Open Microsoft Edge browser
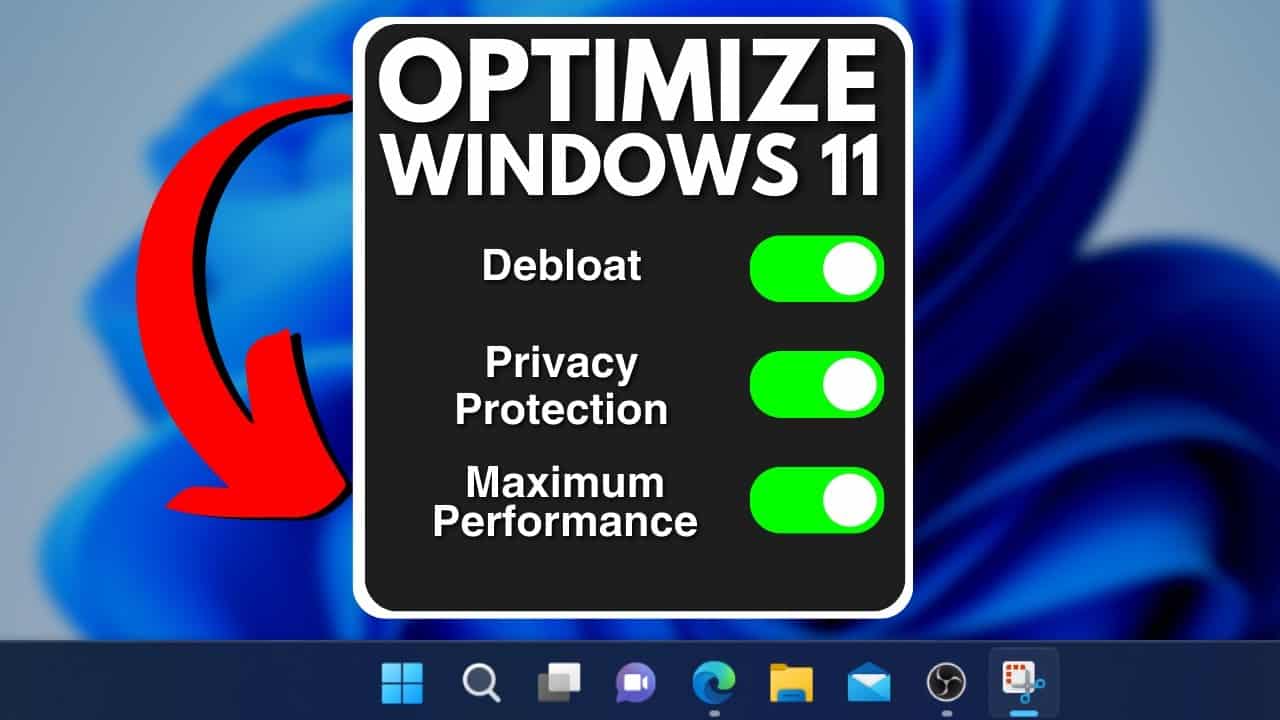 coord(714,683)
